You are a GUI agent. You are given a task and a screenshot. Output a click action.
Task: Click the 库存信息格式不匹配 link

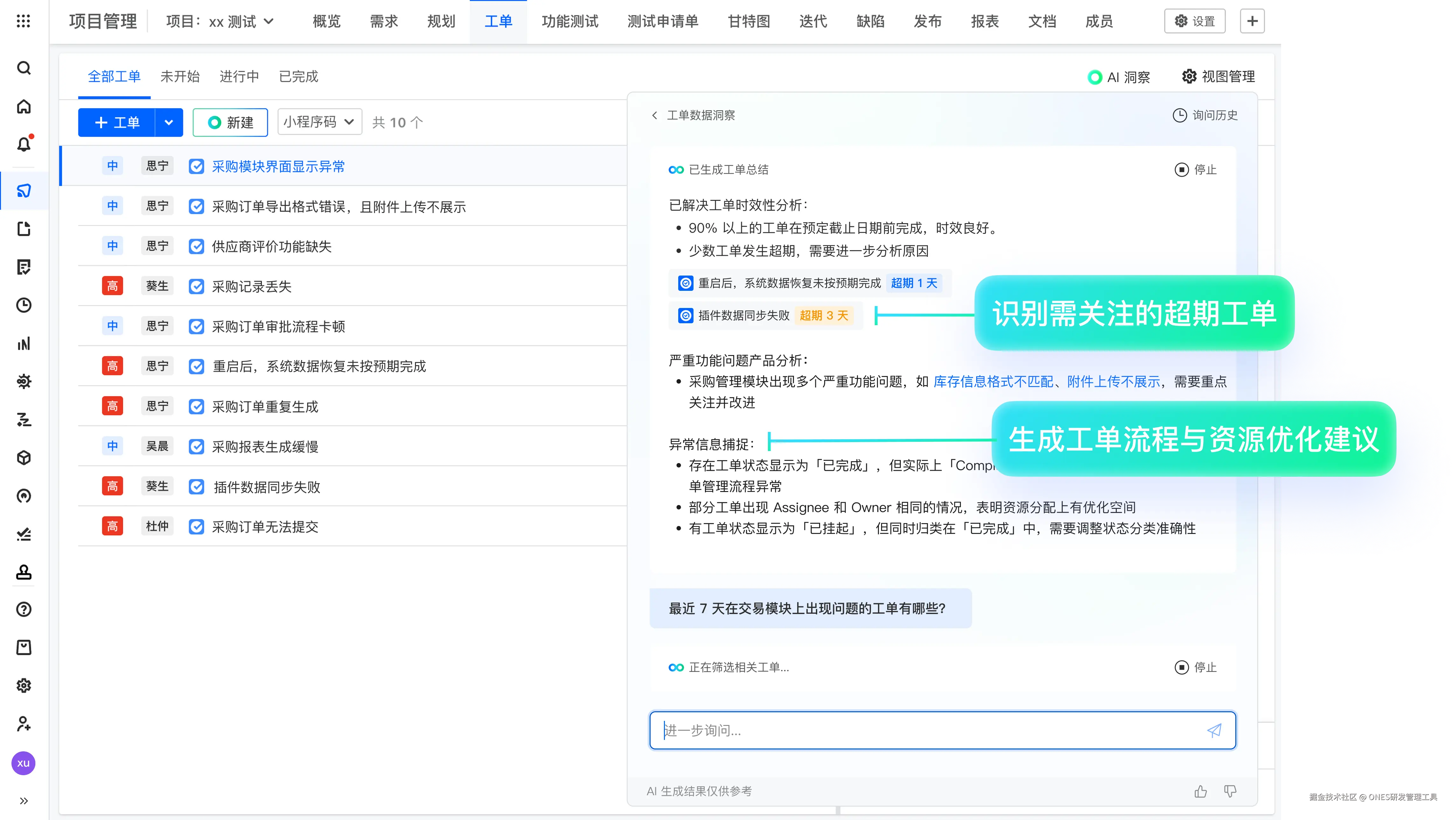(993, 381)
